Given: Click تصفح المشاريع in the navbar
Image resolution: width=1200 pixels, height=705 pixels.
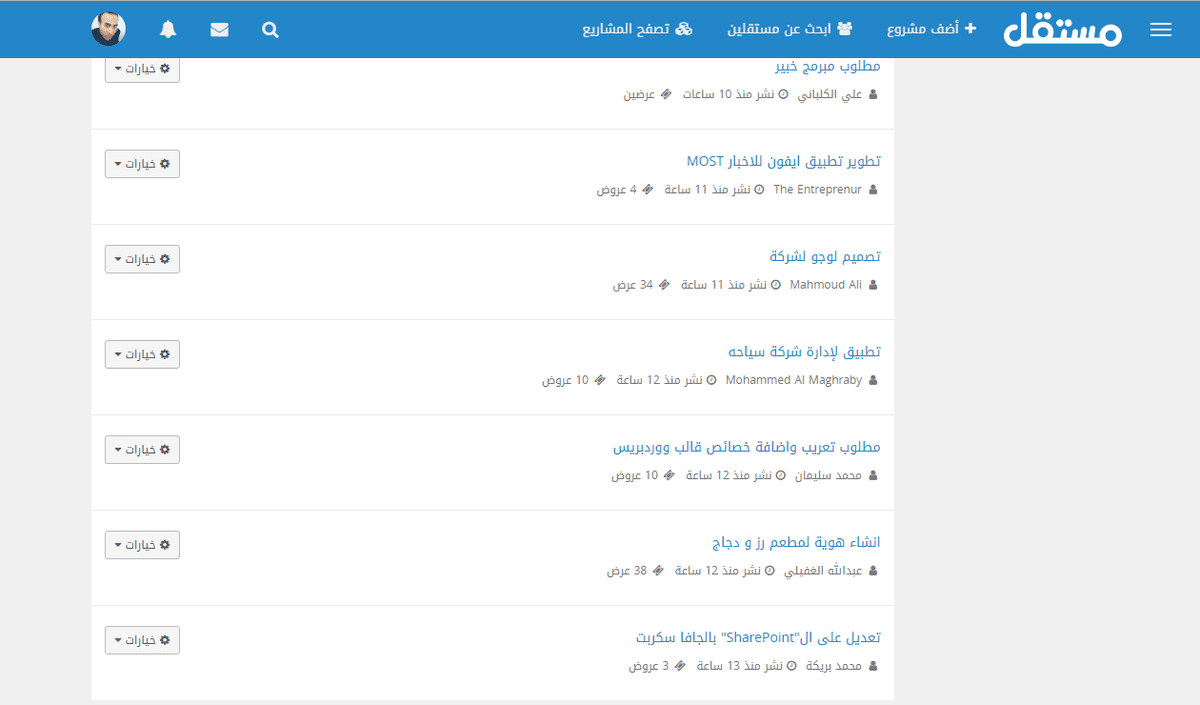Looking at the screenshot, I should click(637, 29).
